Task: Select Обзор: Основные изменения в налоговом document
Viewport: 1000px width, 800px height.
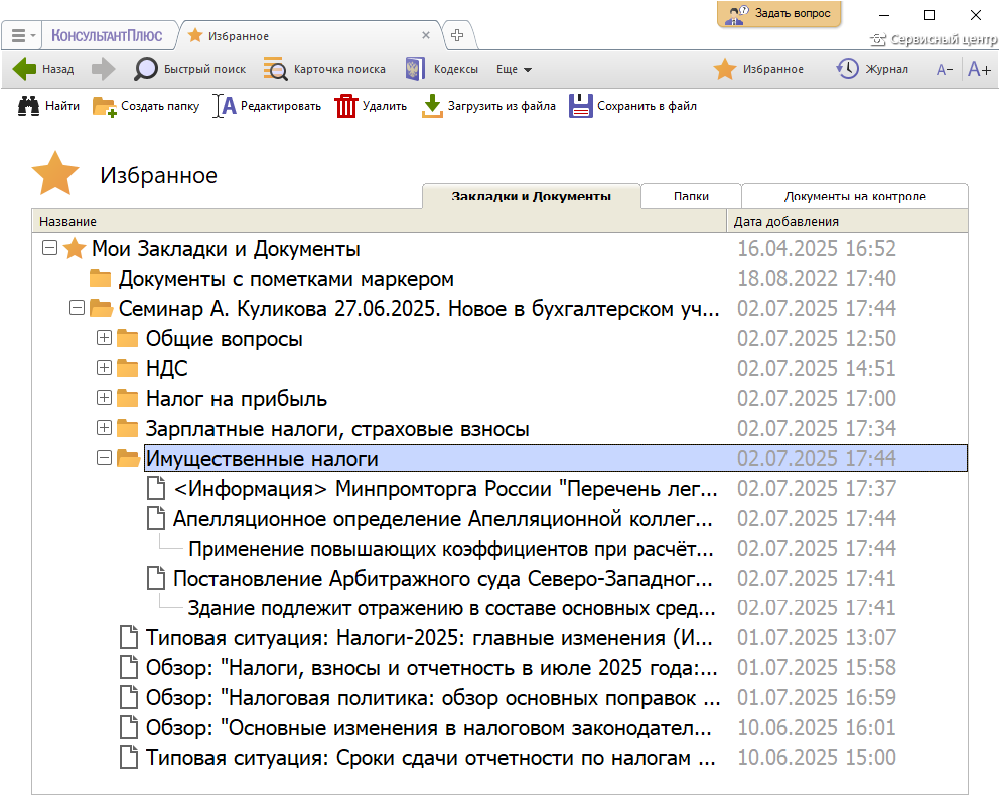Action: tap(429, 728)
